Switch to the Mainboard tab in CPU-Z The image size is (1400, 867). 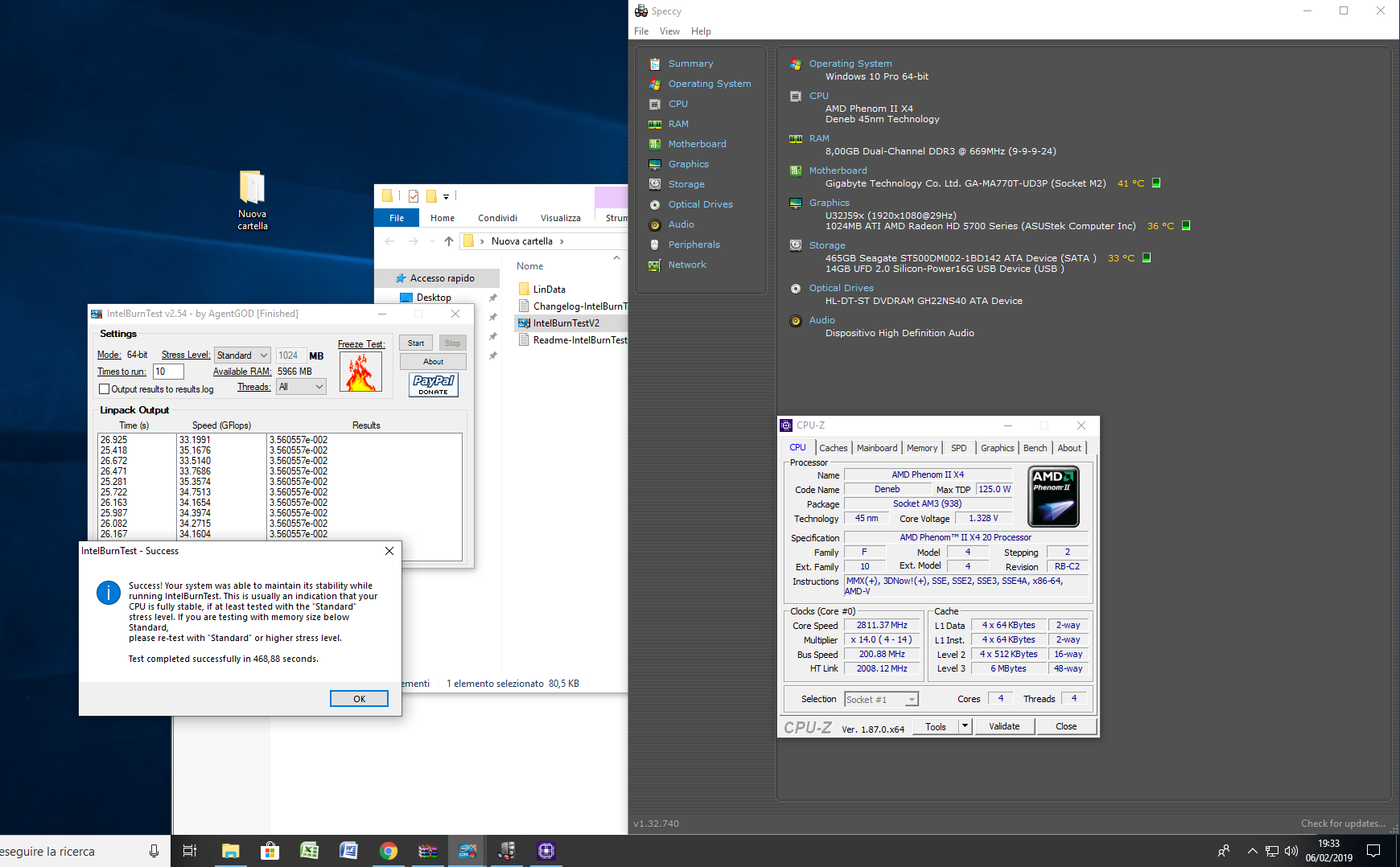pos(877,448)
